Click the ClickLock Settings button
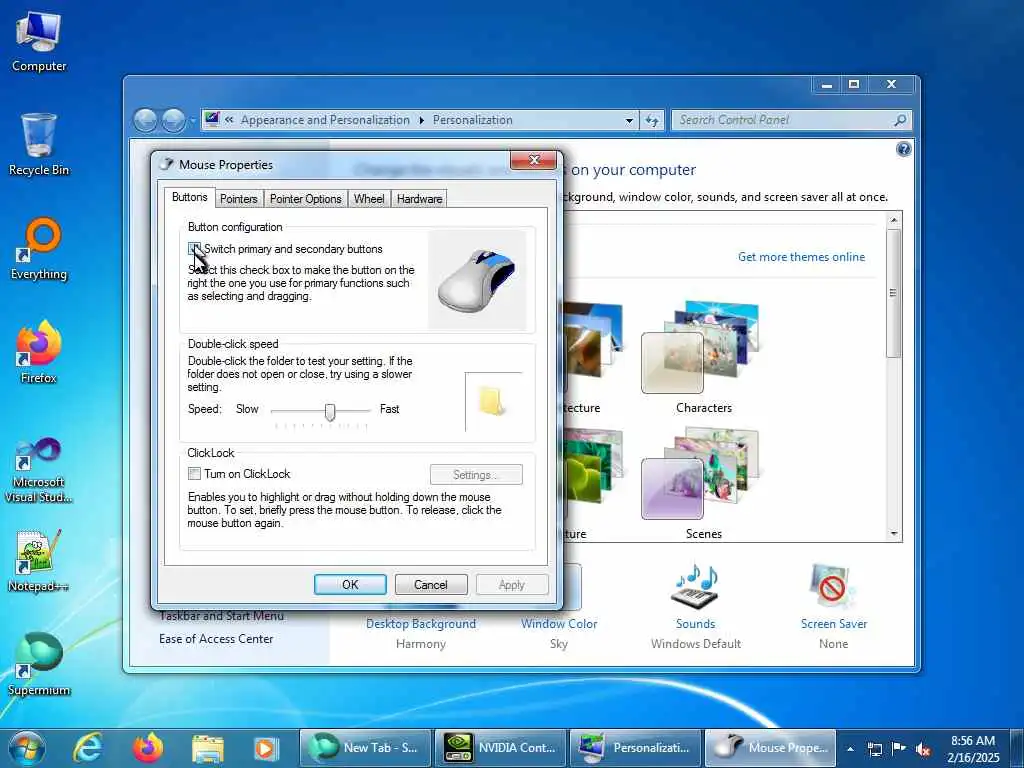Viewport: 1024px width, 768px height. pyautogui.click(x=476, y=475)
